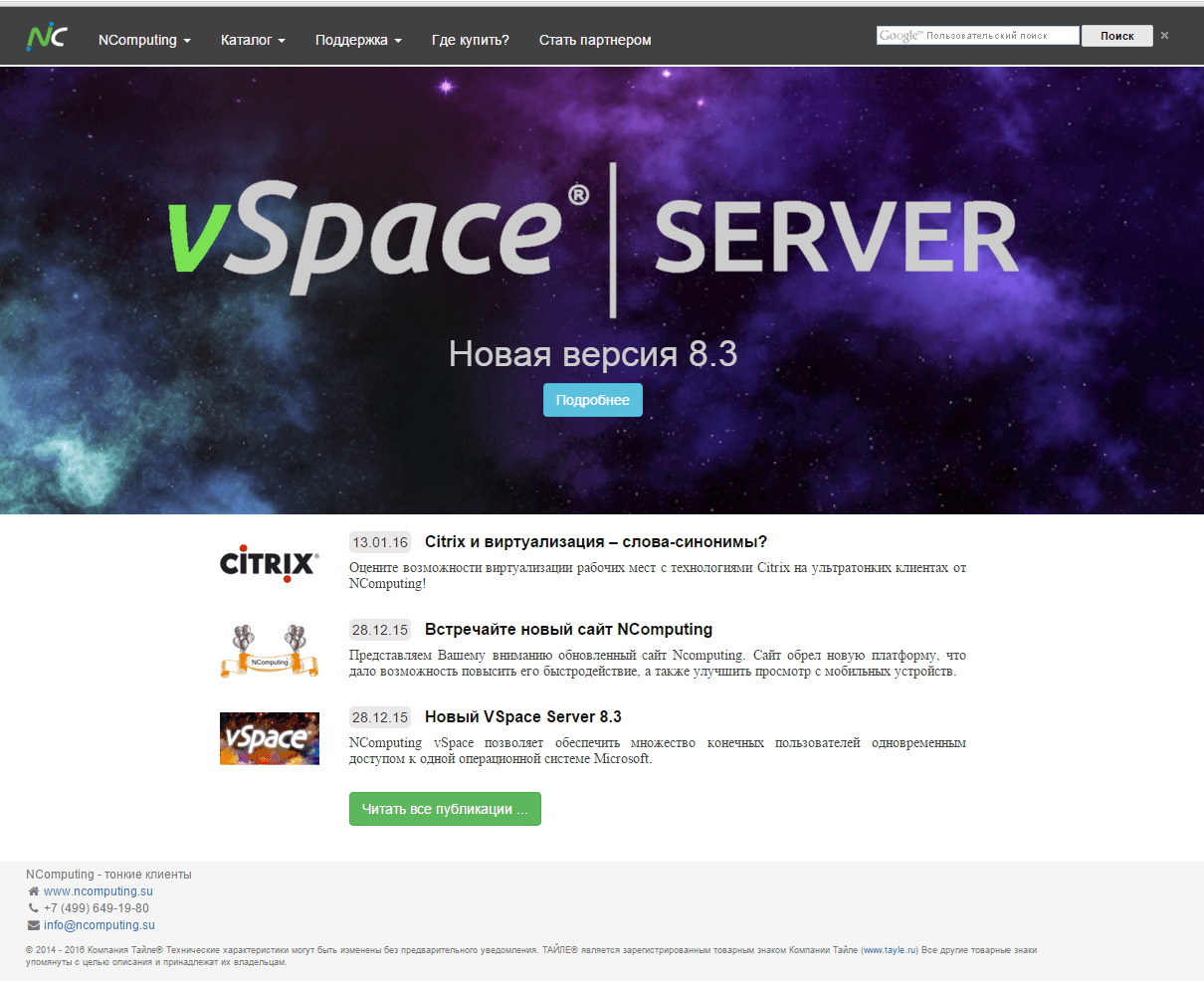Viewport: 1204px width, 981px height.
Task: Click Новая версия 8.3 banner text
Action: coord(593,354)
